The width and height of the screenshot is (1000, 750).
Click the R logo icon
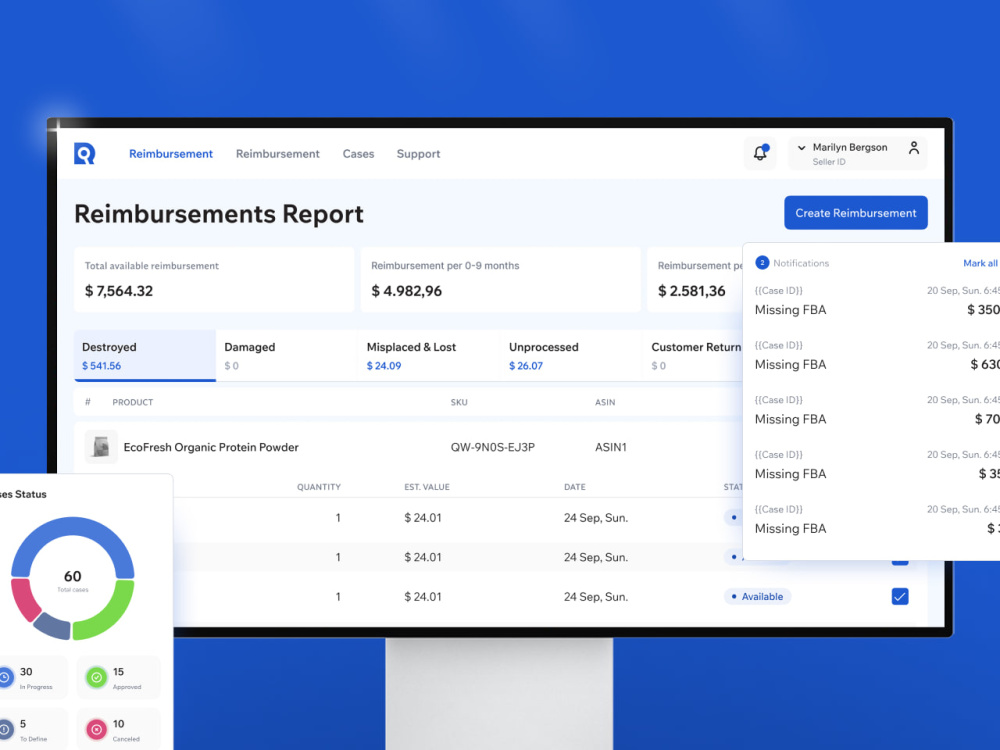[x=85, y=154]
